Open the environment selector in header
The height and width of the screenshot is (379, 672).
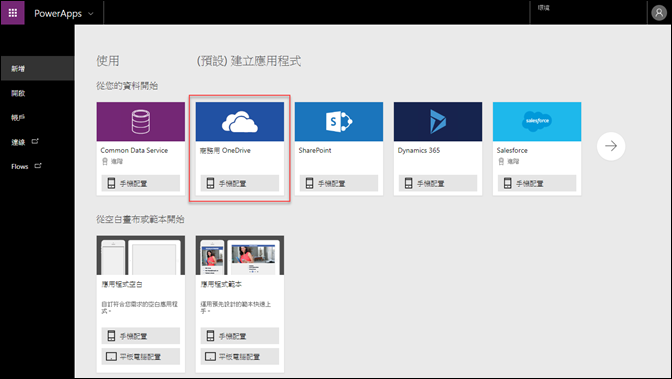point(588,12)
